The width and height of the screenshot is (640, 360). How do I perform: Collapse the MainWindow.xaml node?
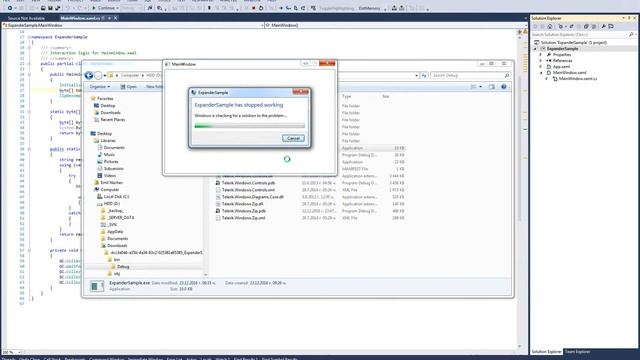click(x=541, y=73)
